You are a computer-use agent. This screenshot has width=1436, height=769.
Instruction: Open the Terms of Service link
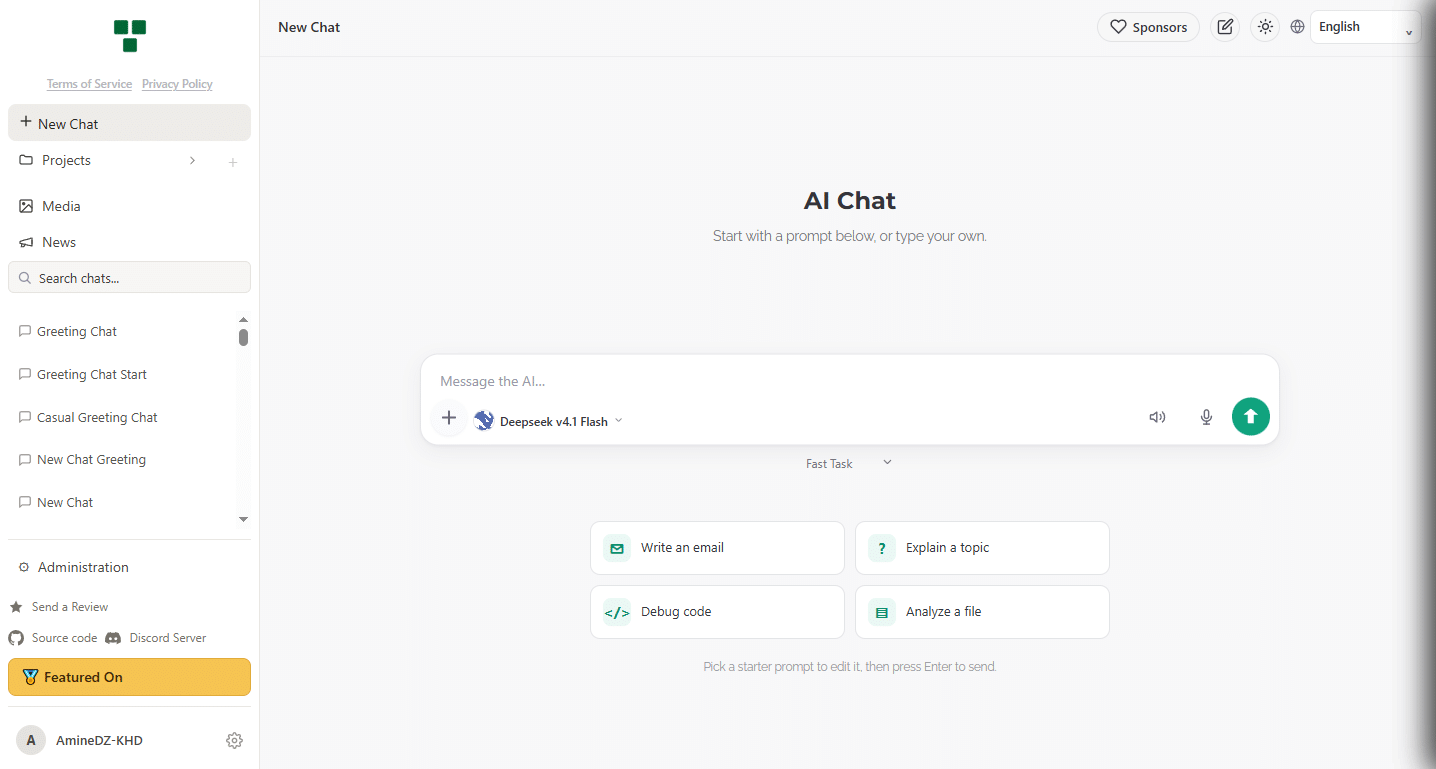(x=89, y=84)
